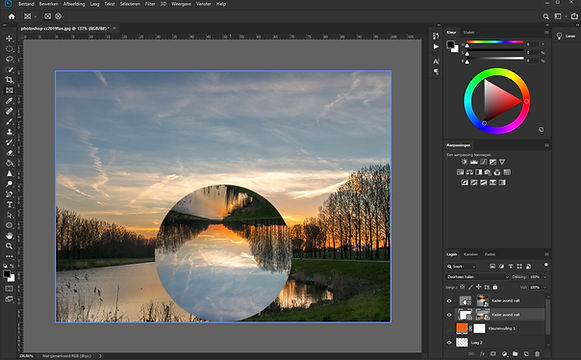Select the Crop tool

[9, 80]
